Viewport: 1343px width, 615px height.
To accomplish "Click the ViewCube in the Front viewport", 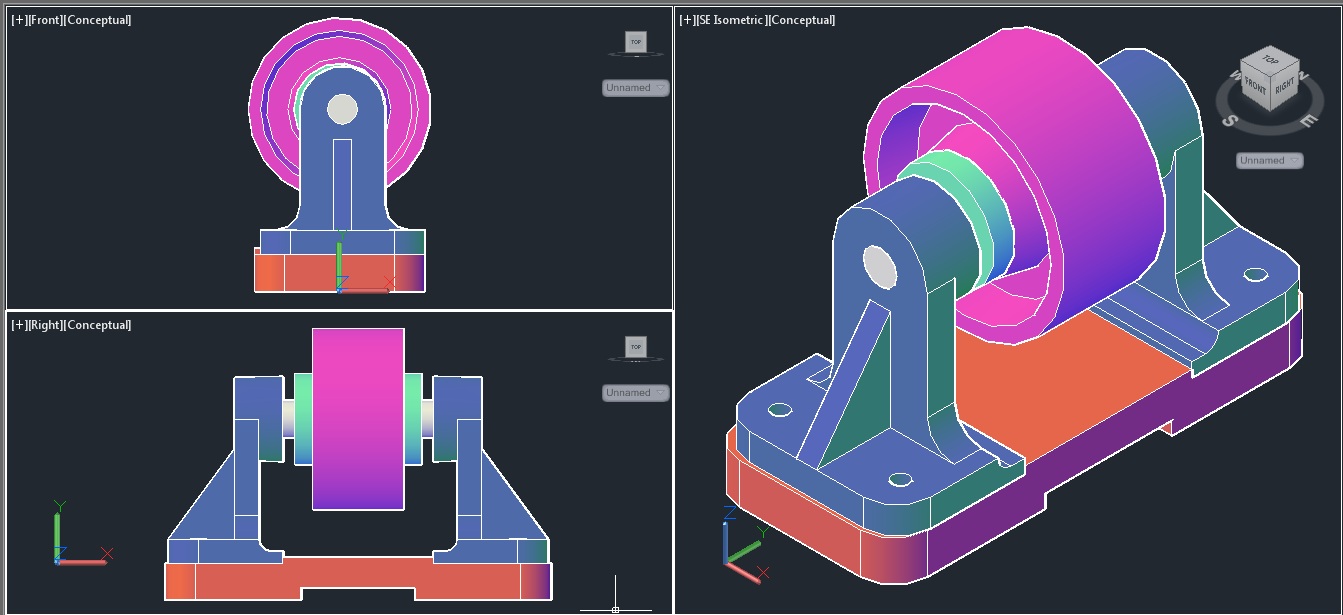I will click(635, 42).
